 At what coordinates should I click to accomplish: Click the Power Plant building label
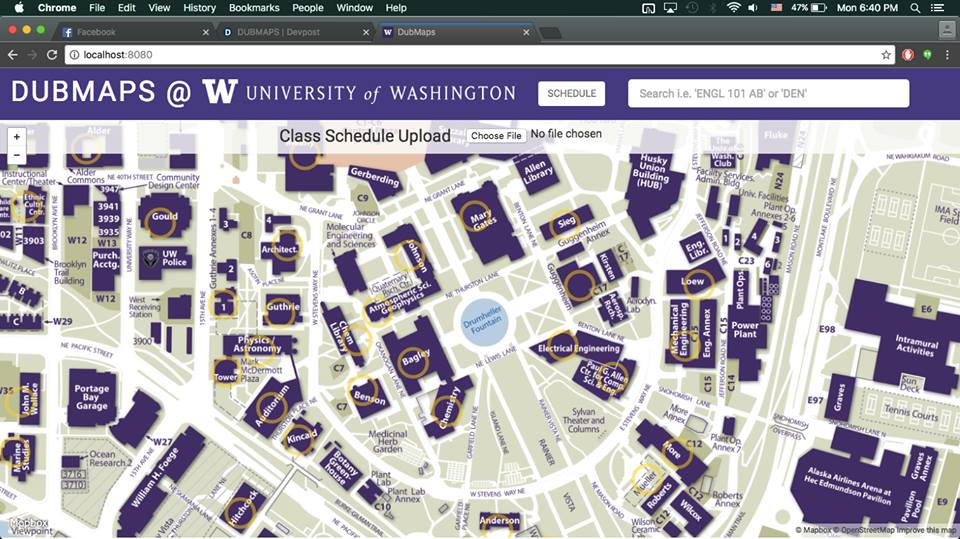click(x=745, y=330)
